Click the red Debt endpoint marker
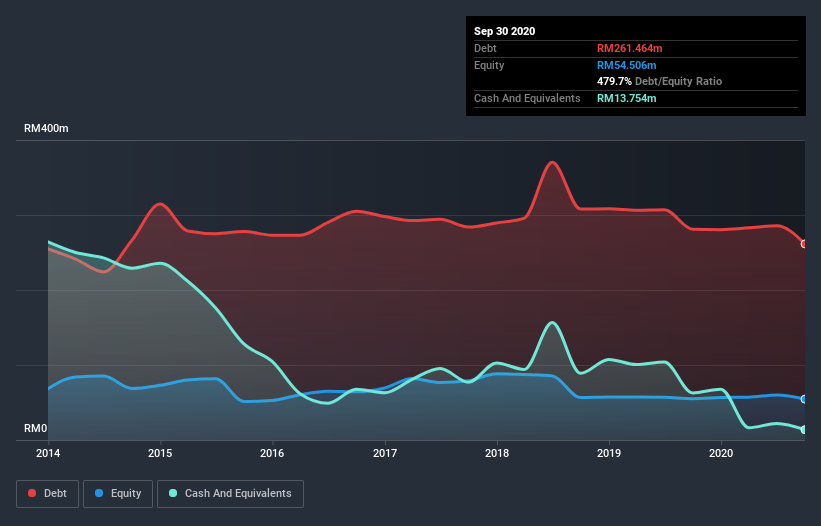The height and width of the screenshot is (526, 821). 804,244
